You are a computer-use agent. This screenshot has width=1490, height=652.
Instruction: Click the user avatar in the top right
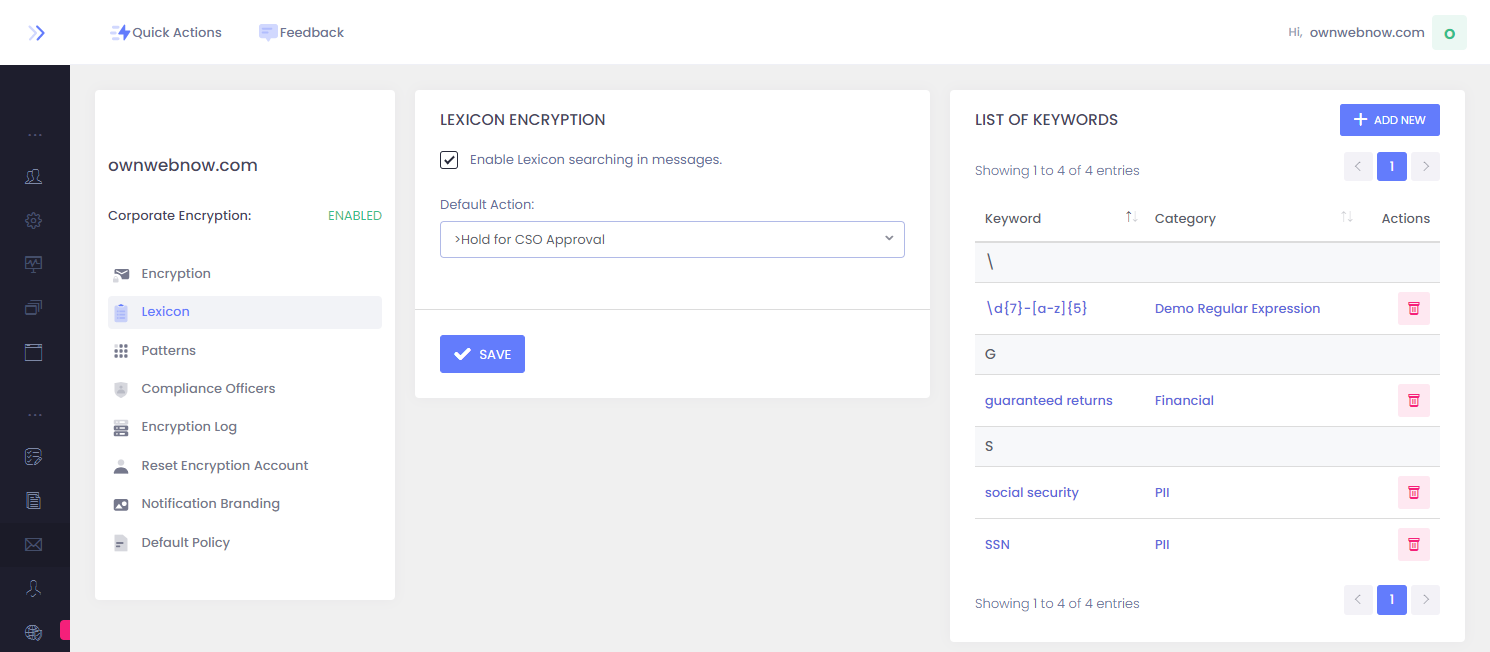1449,33
